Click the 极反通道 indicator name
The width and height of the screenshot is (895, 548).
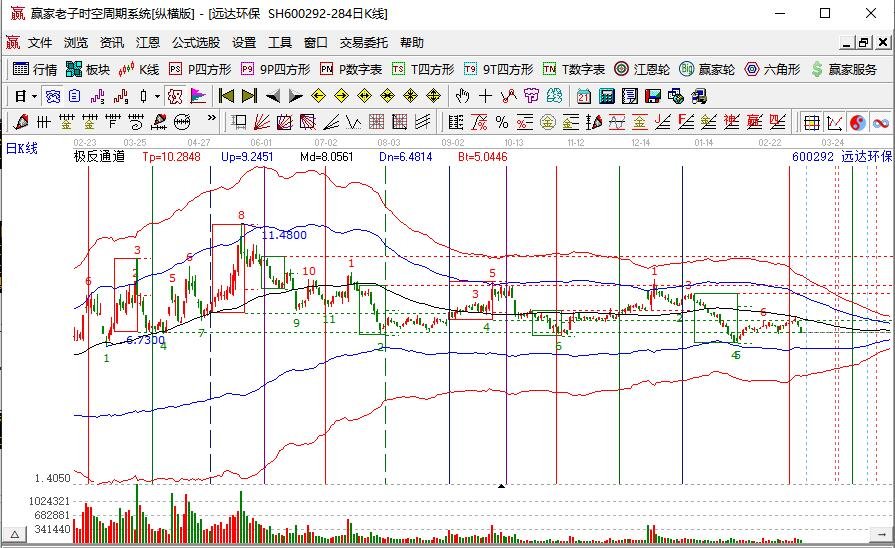pyautogui.click(x=99, y=156)
